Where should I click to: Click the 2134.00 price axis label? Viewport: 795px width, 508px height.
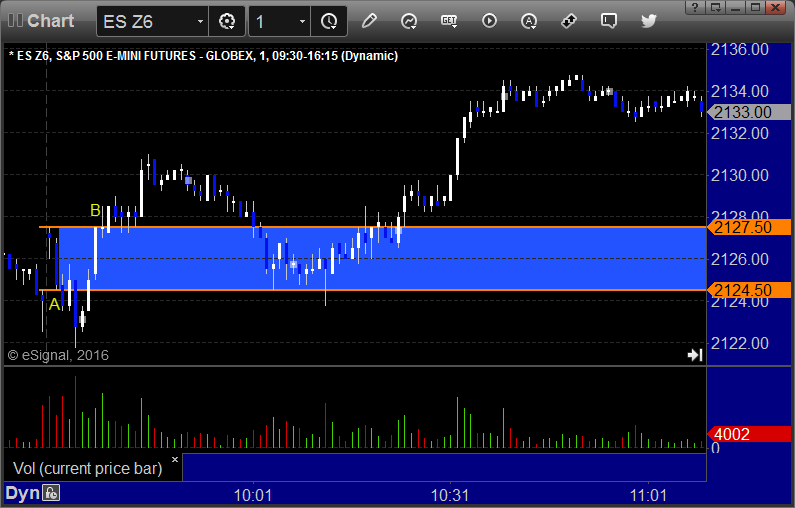[x=740, y=91]
